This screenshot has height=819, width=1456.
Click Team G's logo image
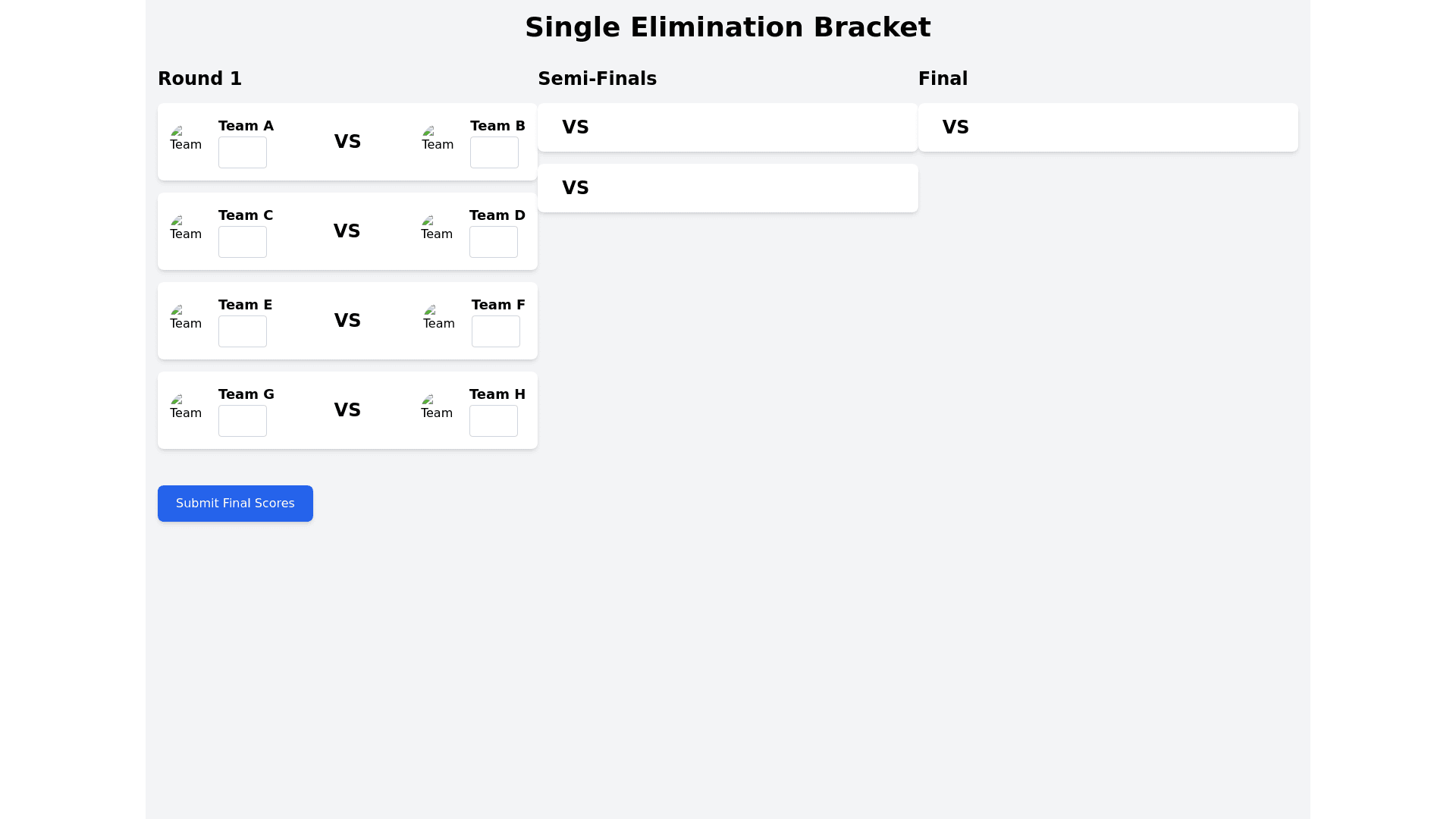tap(186, 409)
